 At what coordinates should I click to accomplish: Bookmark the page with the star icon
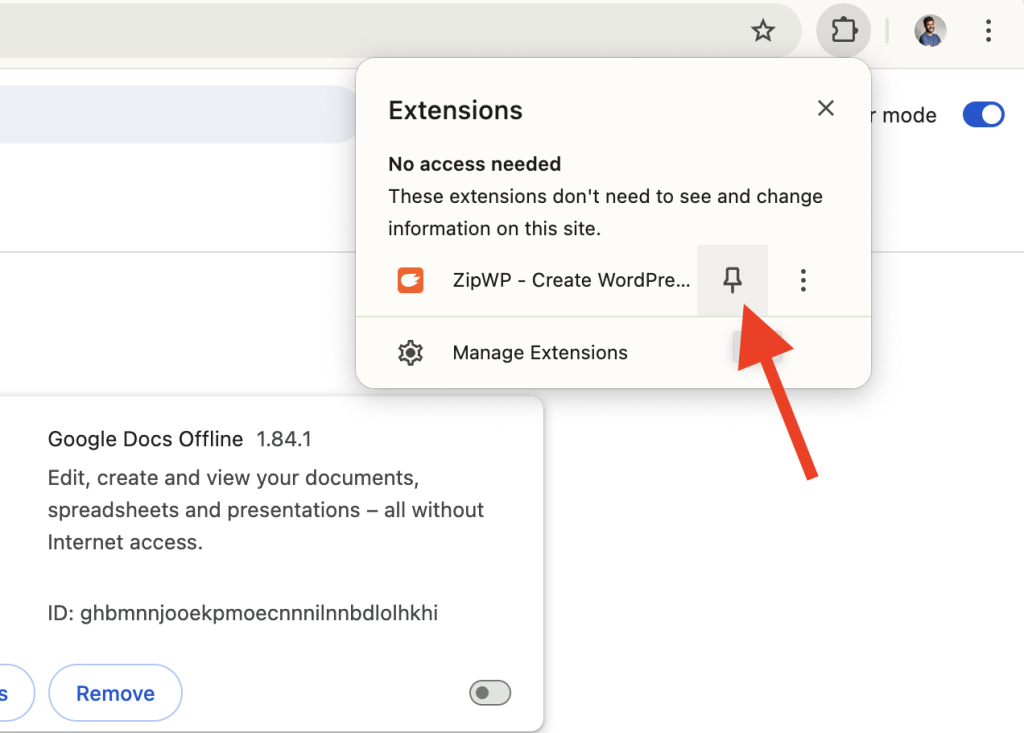coord(763,30)
